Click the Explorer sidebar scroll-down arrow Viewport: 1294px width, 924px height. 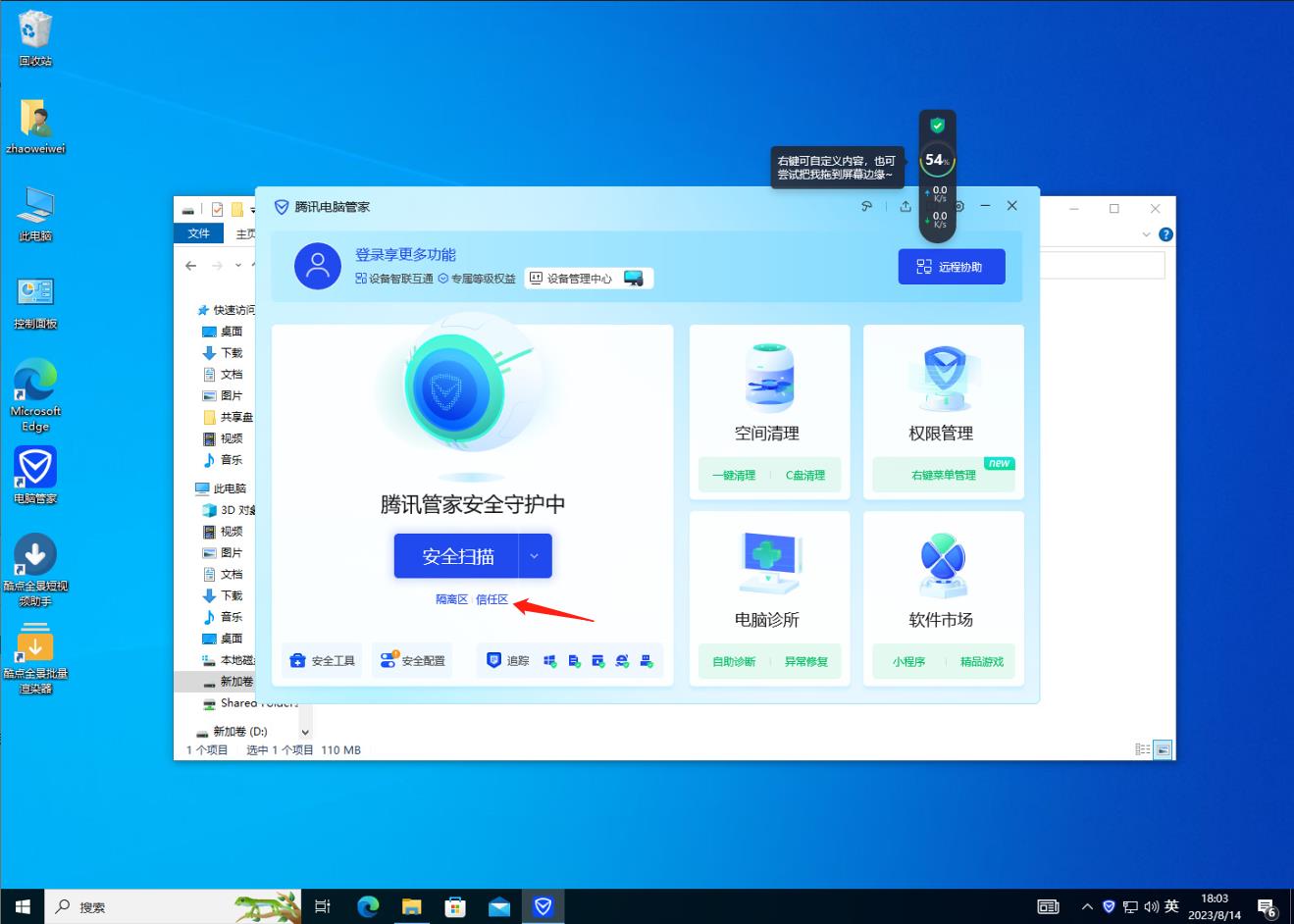click(305, 732)
